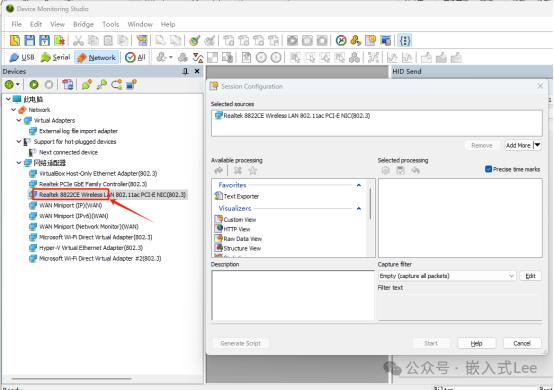Open the Tools menu
554x390 pixels.
tap(111, 24)
